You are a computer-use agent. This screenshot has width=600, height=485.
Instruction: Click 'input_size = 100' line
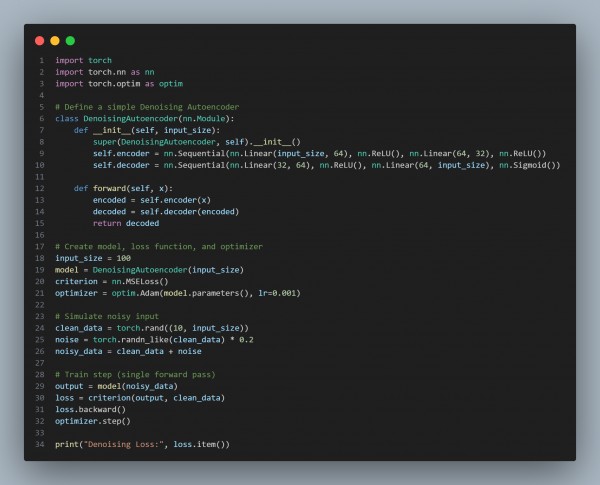click(x=93, y=258)
